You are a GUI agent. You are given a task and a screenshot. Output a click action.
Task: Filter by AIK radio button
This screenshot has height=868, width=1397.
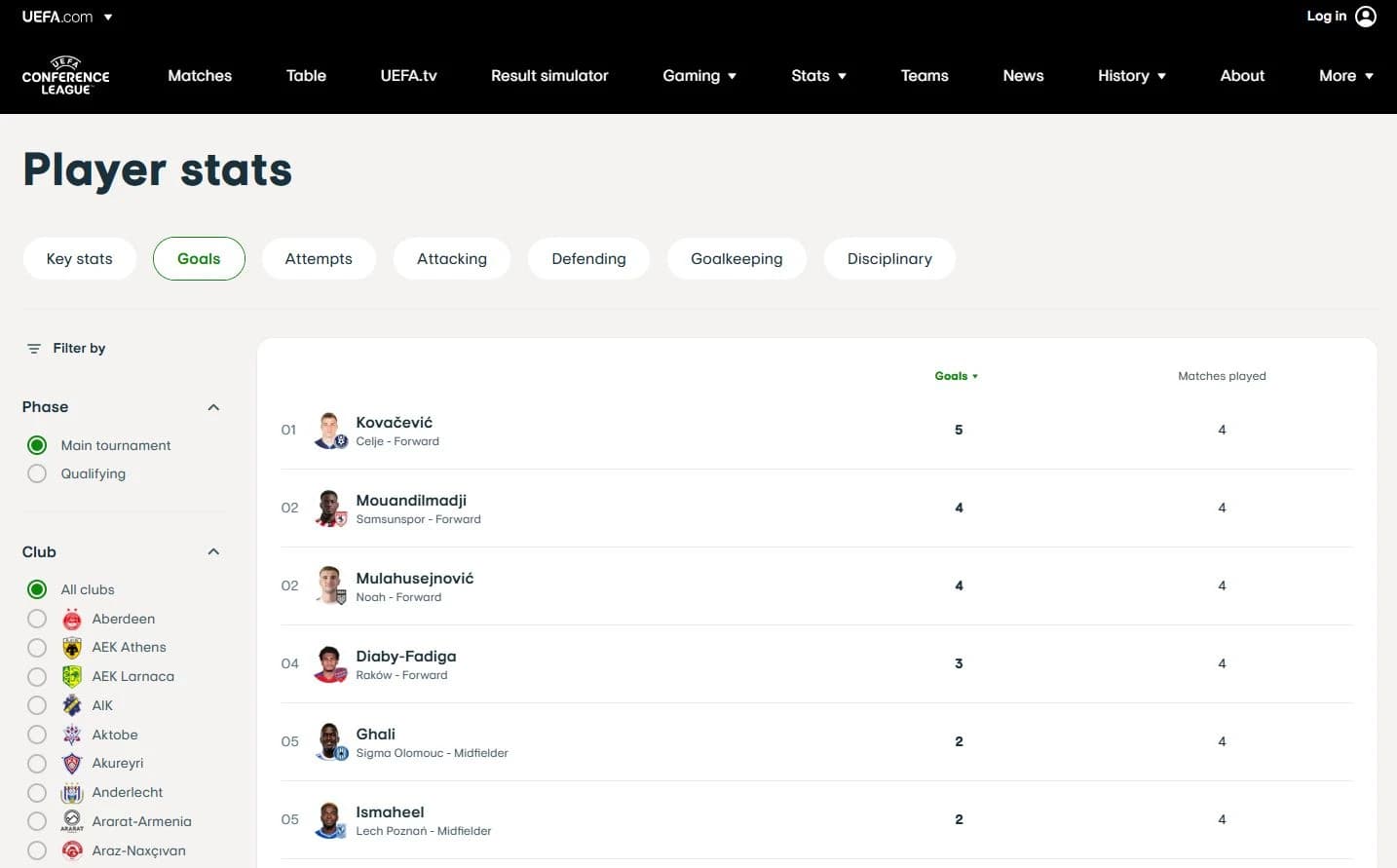pyautogui.click(x=37, y=705)
